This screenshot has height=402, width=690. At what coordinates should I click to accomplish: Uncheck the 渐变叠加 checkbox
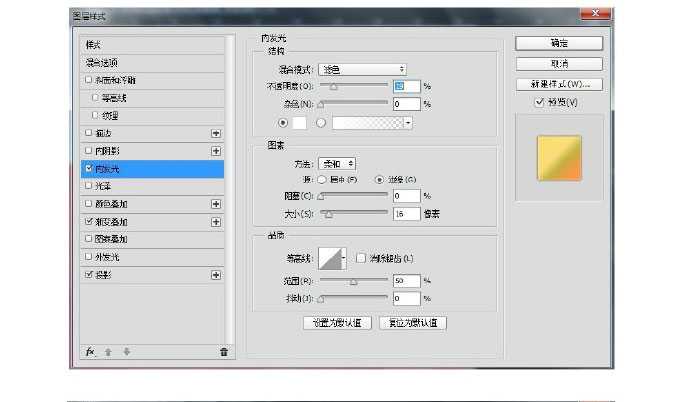tap(88, 221)
